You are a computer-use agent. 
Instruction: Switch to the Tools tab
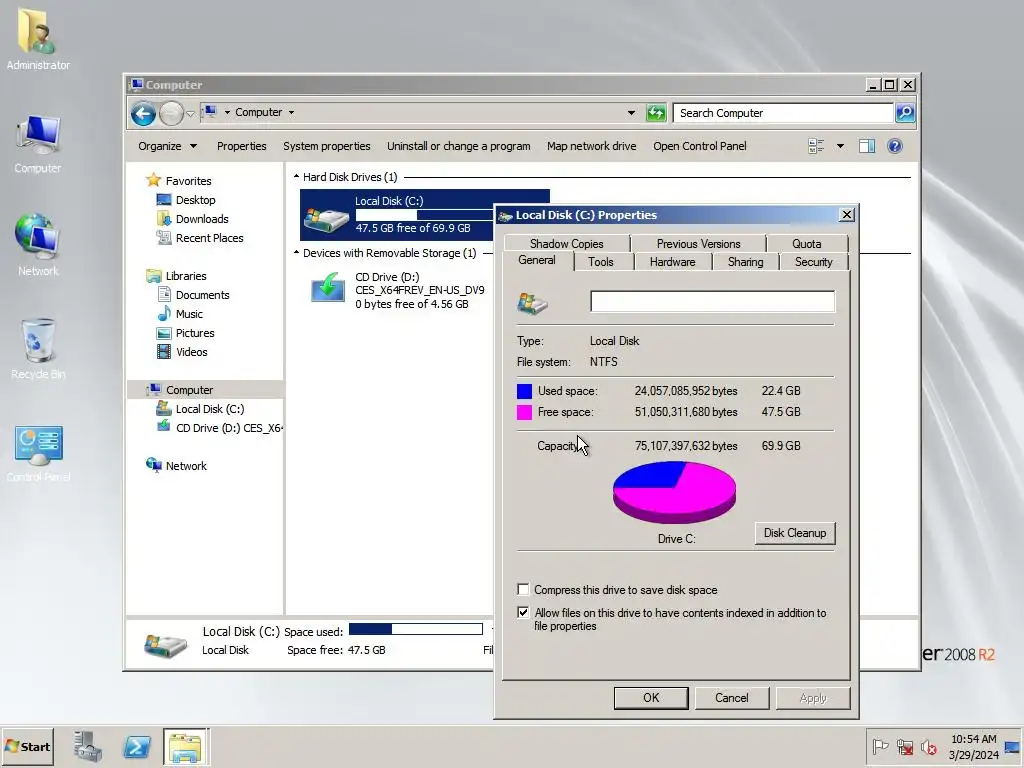coord(600,262)
